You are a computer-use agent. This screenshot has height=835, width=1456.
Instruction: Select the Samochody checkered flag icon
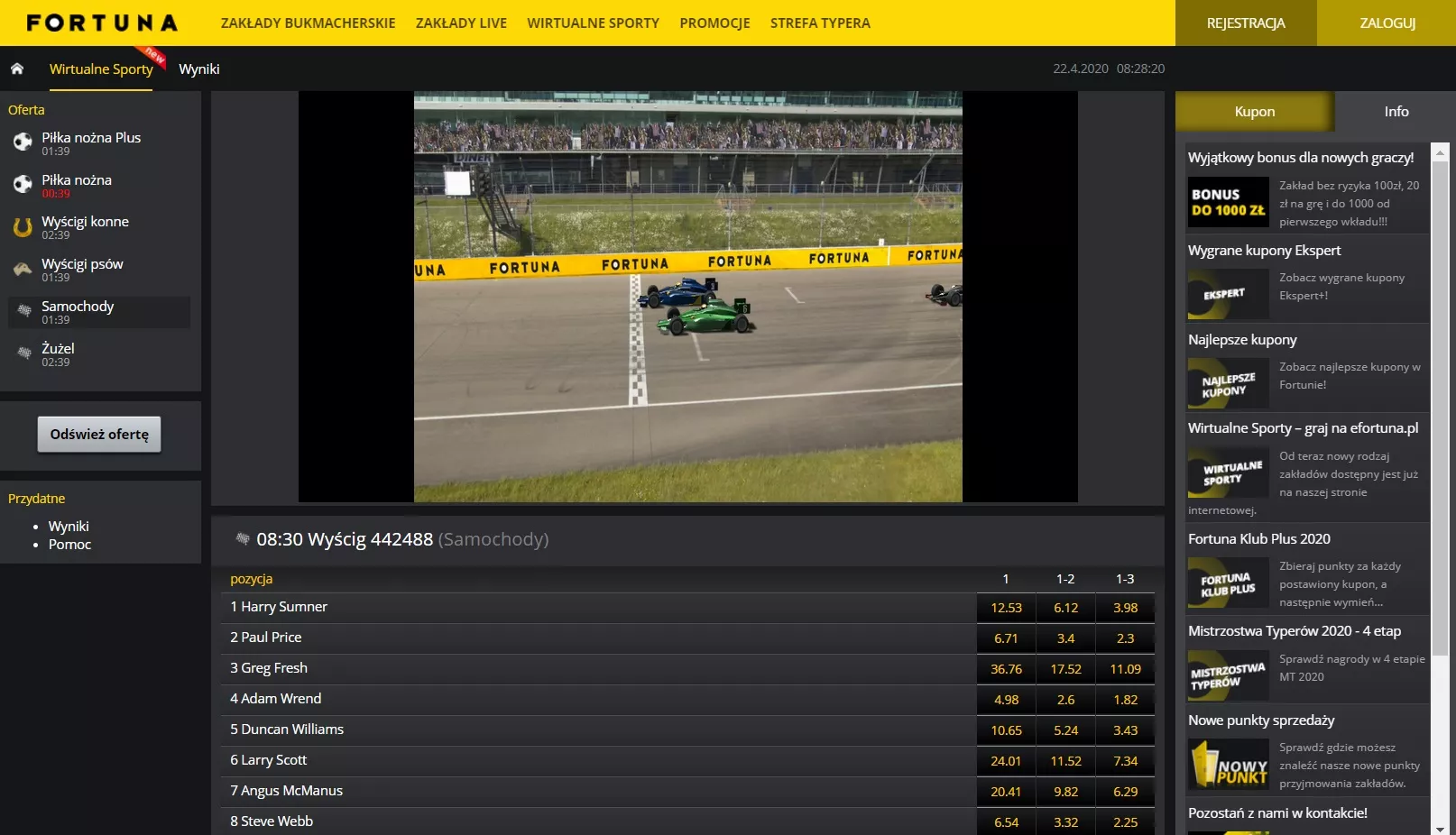[24, 311]
